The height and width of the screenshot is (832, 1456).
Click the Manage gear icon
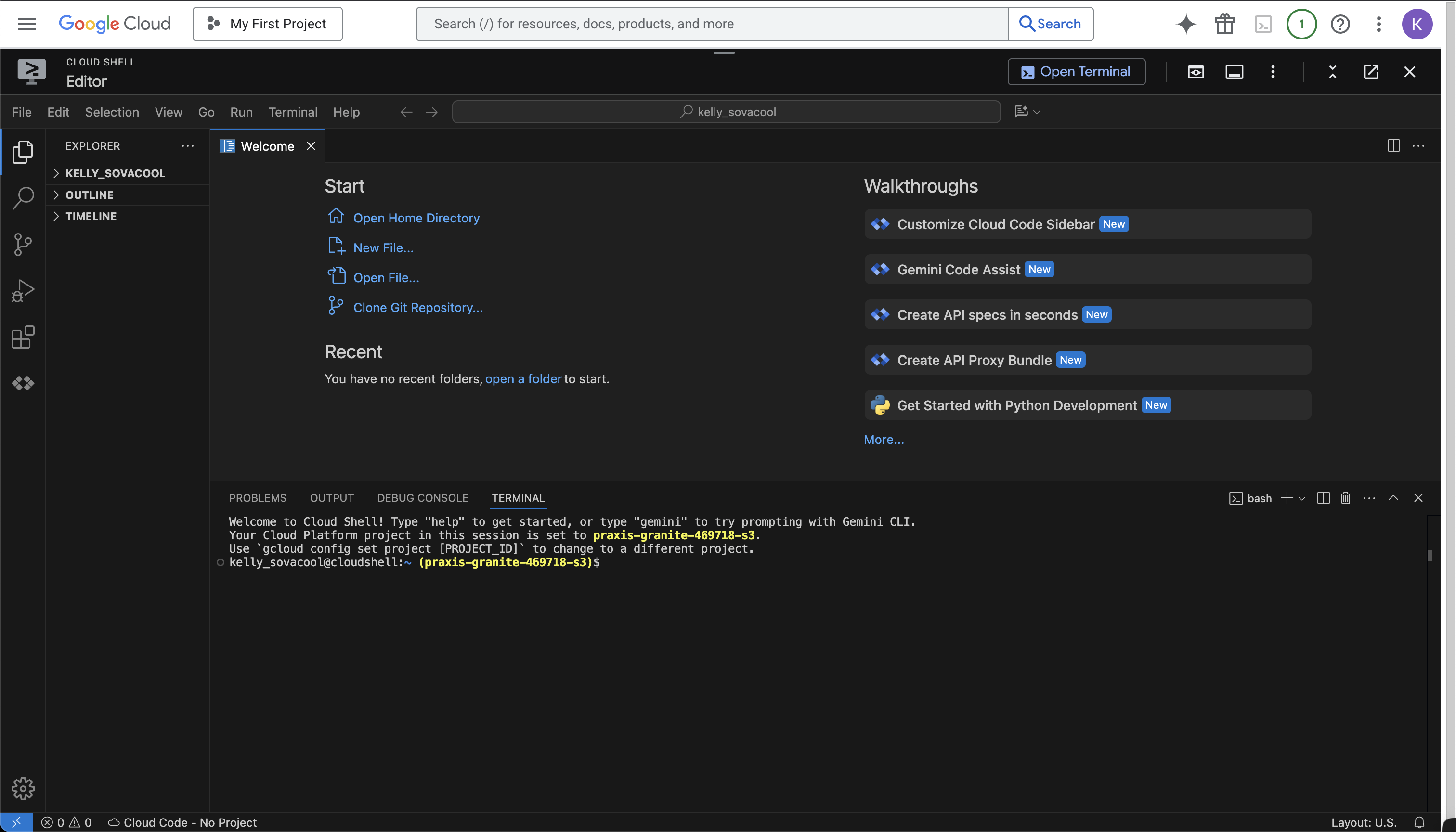pyautogui.click(x=23, y=789)
